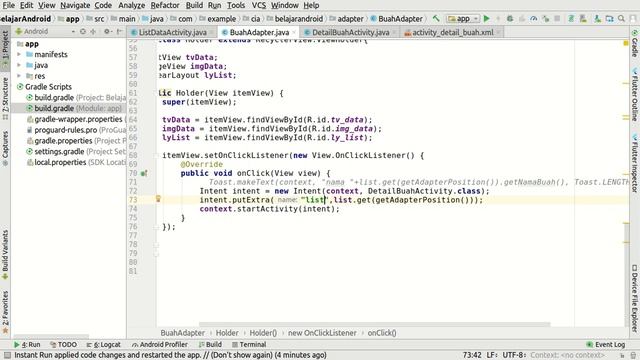Select build.gradle (Module: app) file
This screenshot has height=360, width=640.
[73, 108]
